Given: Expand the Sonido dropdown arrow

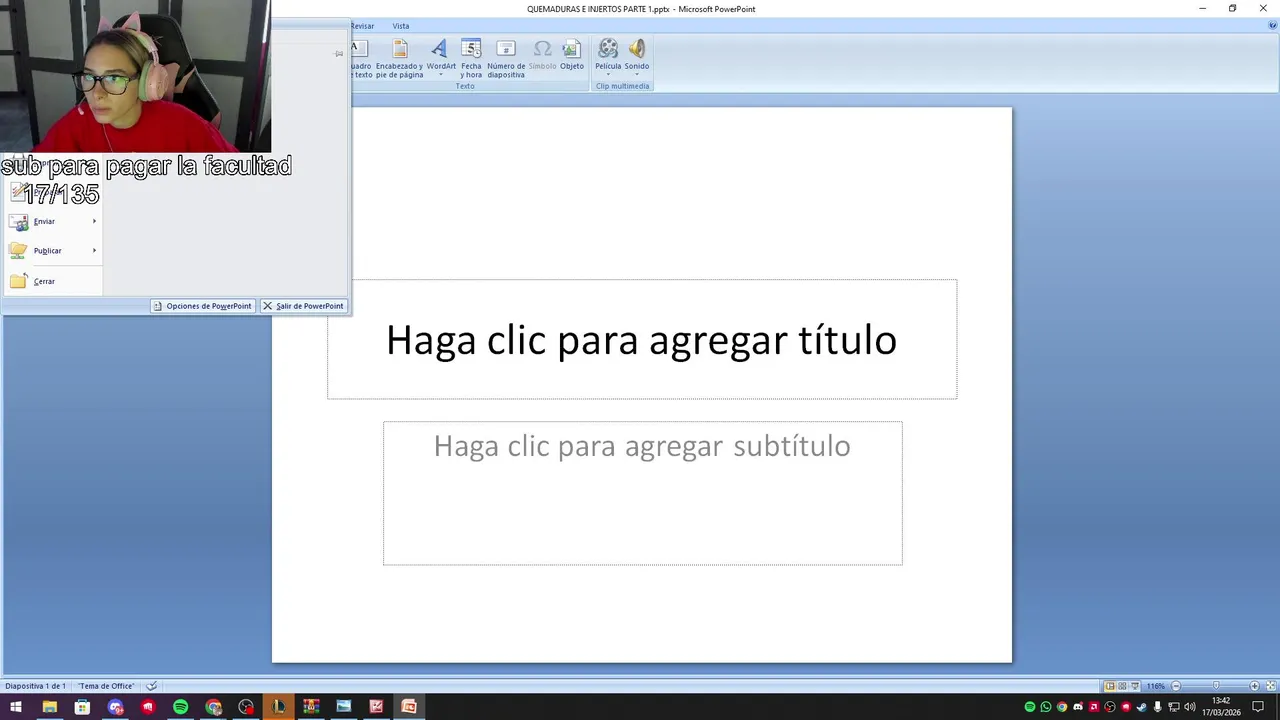Looking at the screenshot, I should coord(637,75).
